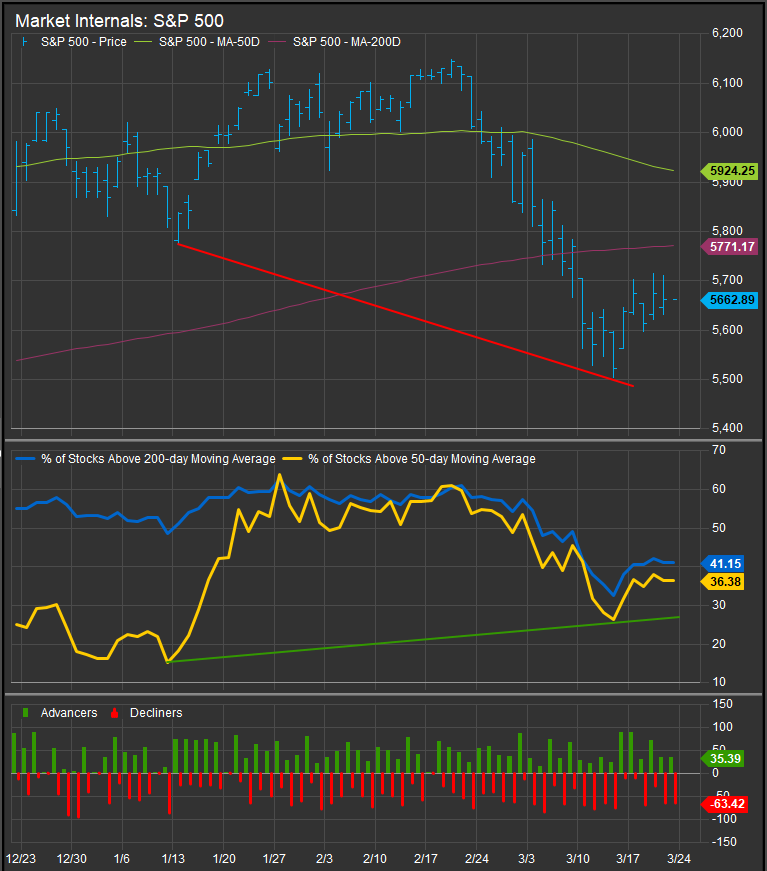This screenshot has height=871, width=767.
Task: Click the 5,500 price axis label
Action: coord(727,379)
